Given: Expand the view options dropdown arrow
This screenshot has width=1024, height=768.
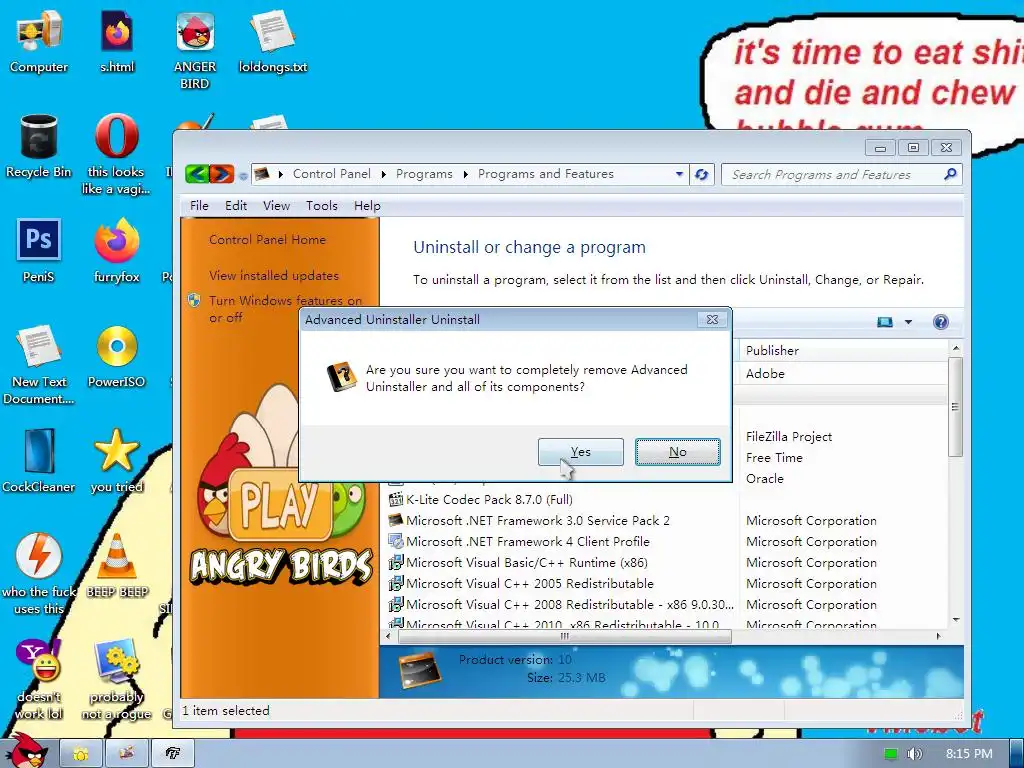Looking at the screenshot, I should tap(908, 322).
